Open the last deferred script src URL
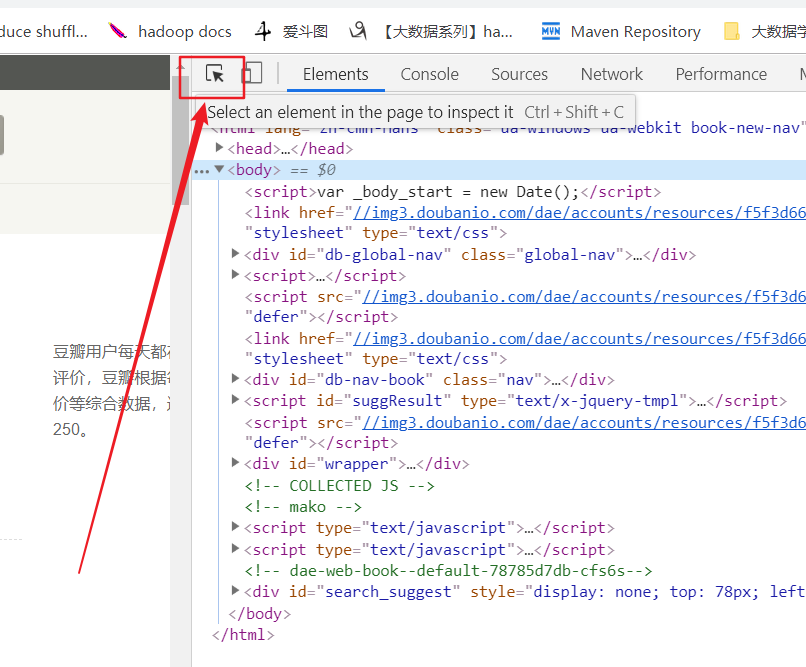This screenshot has height=667, width=806. tap(584, 423)
